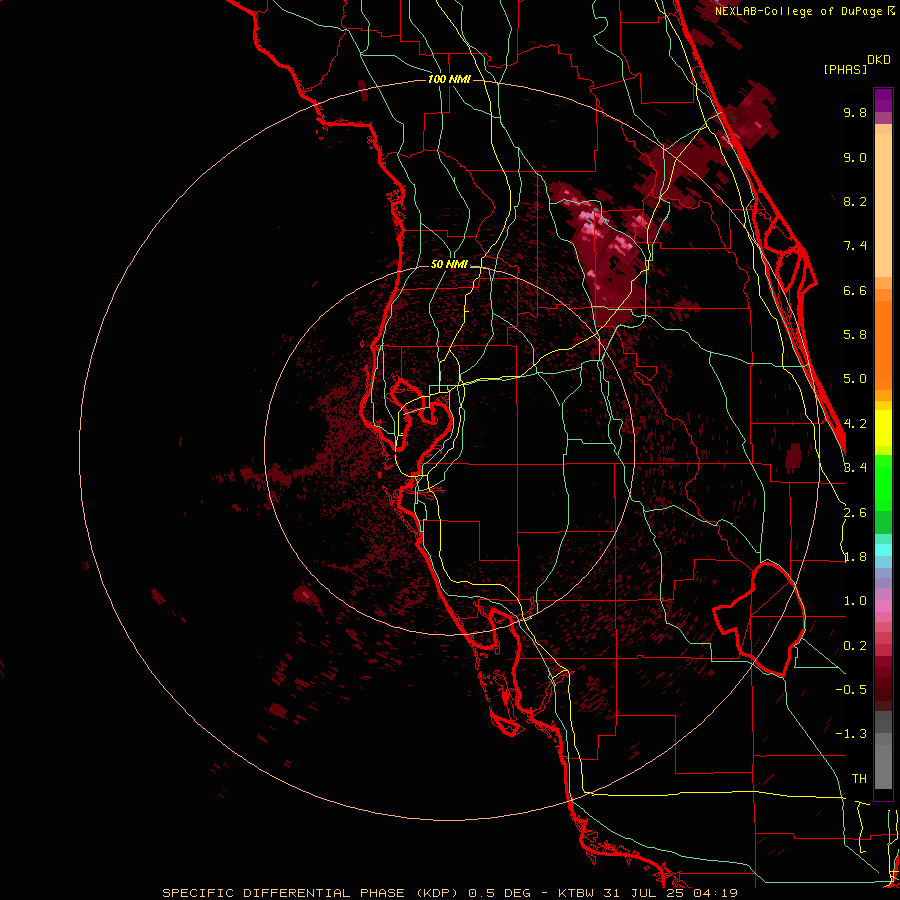Click the pink high-KDP storm core northeast of radar
Viewport: 900px width, 900px height.
(591, 224)
